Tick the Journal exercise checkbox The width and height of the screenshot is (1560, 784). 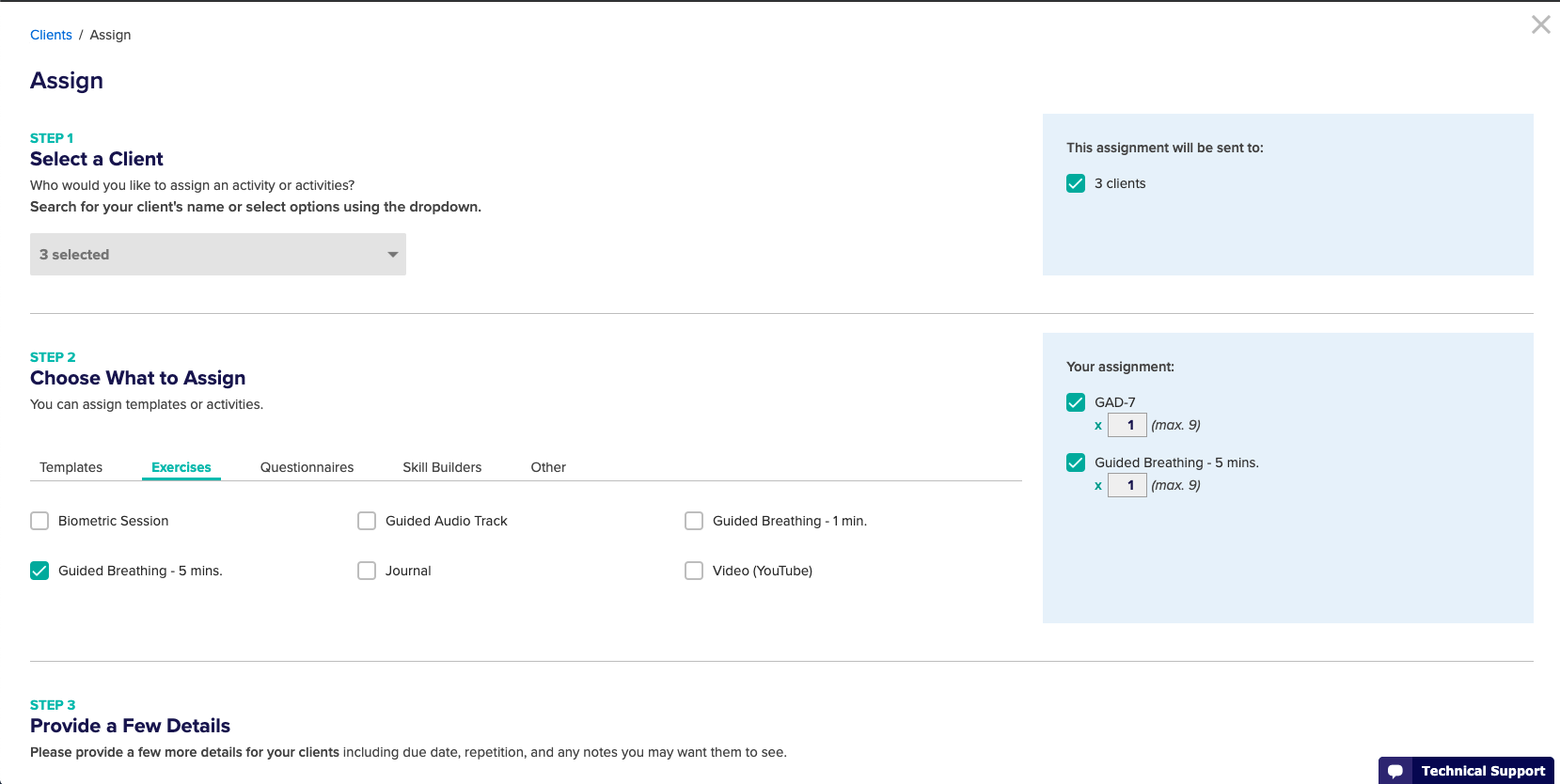coord(367,571)
